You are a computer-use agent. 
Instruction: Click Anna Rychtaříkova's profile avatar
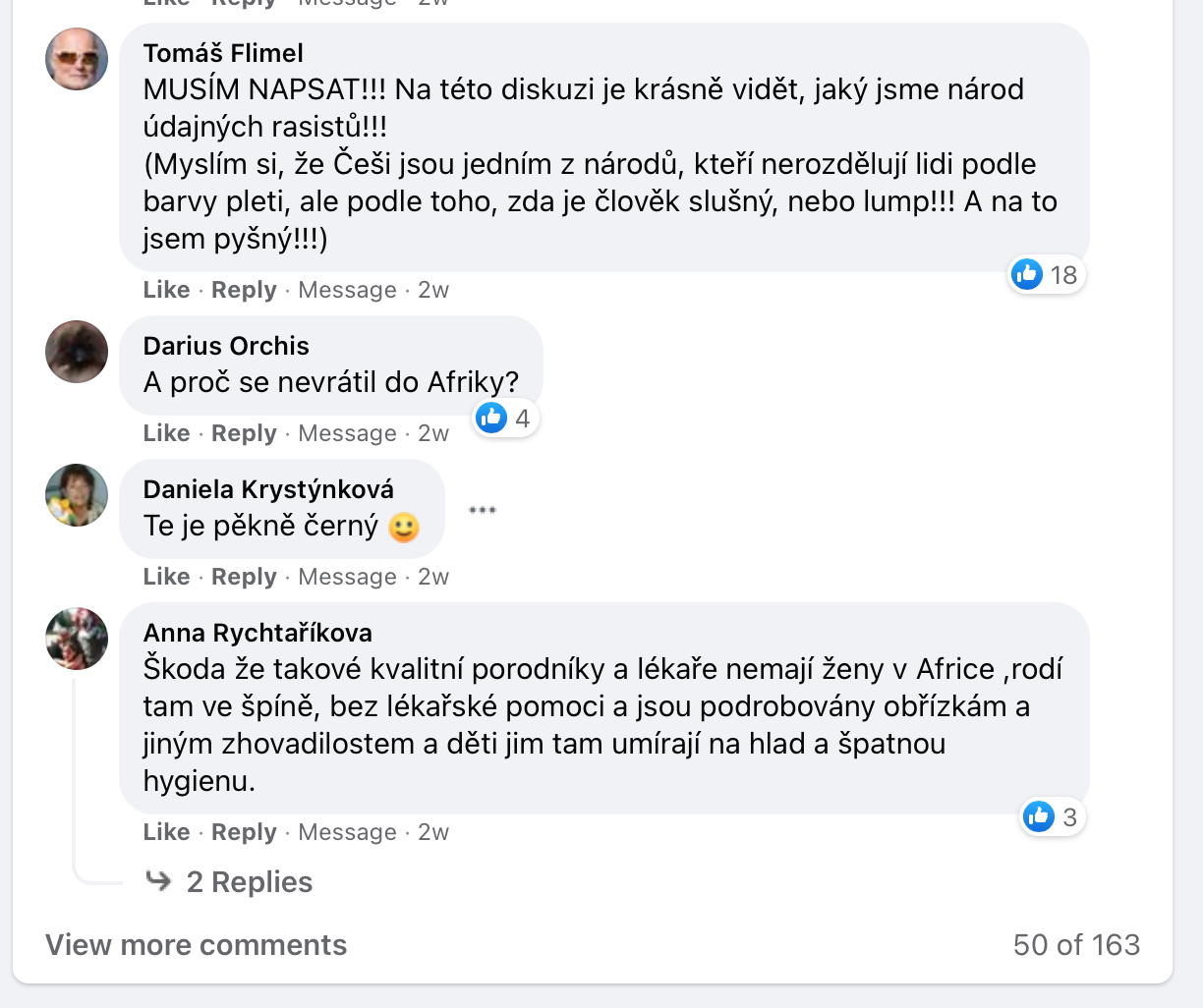[x=77, y=639]
